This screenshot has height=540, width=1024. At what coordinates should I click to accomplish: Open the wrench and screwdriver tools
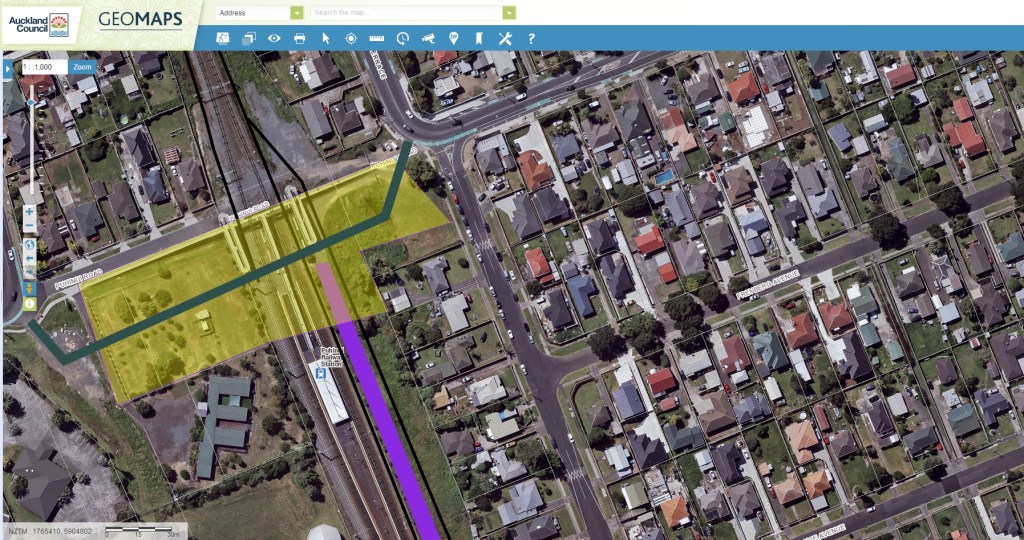click(x=504, y=38)
